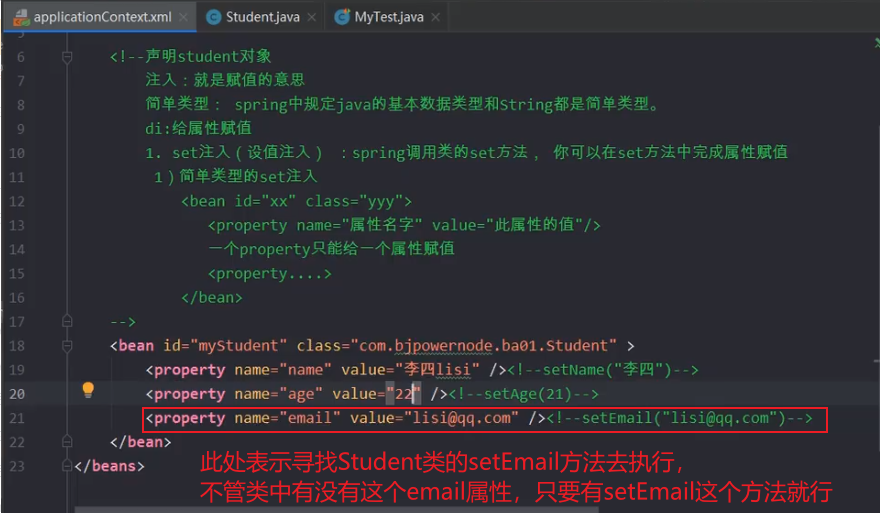Click the horizontal scrollbar under the editor

[x=337, y=510]
